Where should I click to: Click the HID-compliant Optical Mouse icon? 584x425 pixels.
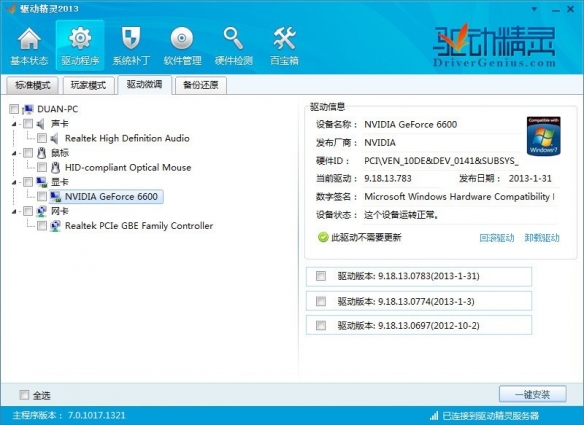(x=55, y=168)
